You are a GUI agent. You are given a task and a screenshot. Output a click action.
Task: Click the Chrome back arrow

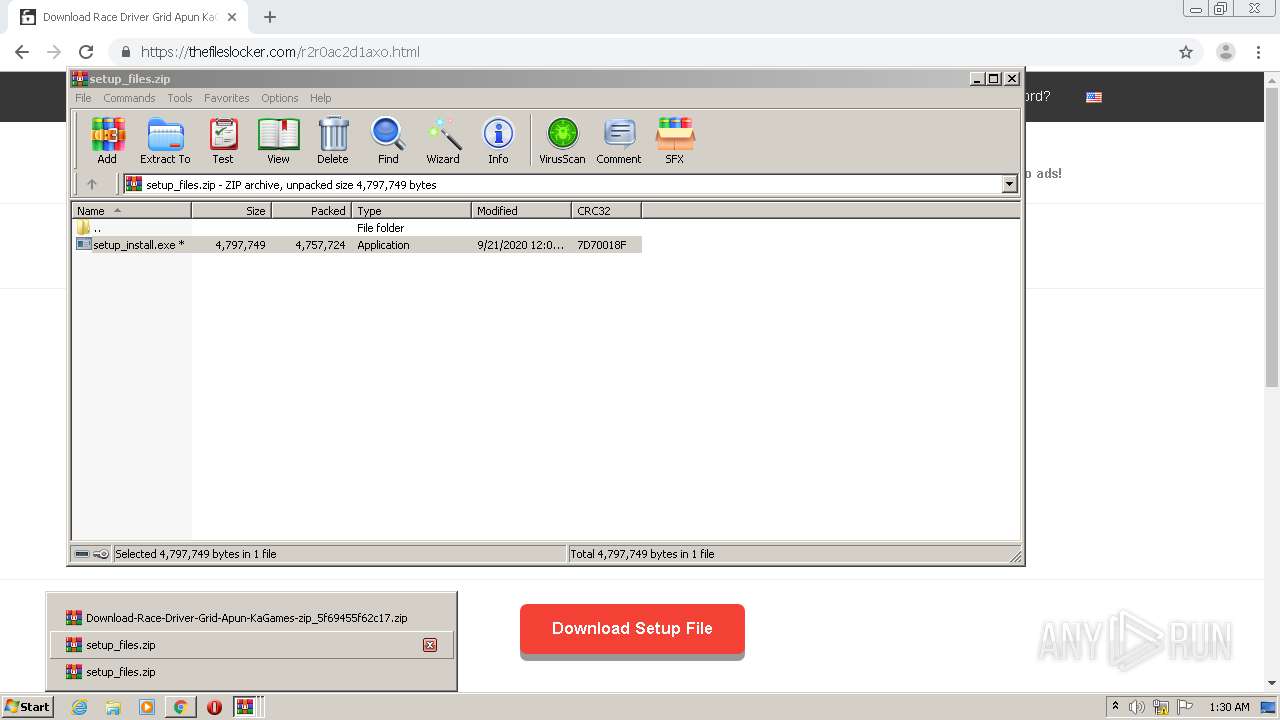point(22,52)
